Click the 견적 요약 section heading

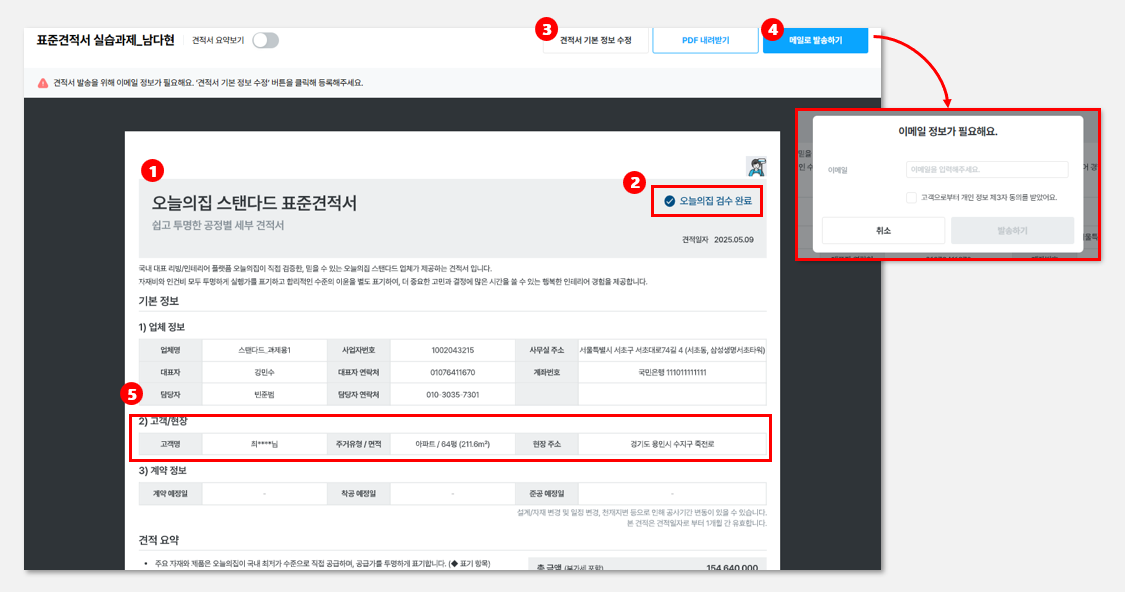159,540
